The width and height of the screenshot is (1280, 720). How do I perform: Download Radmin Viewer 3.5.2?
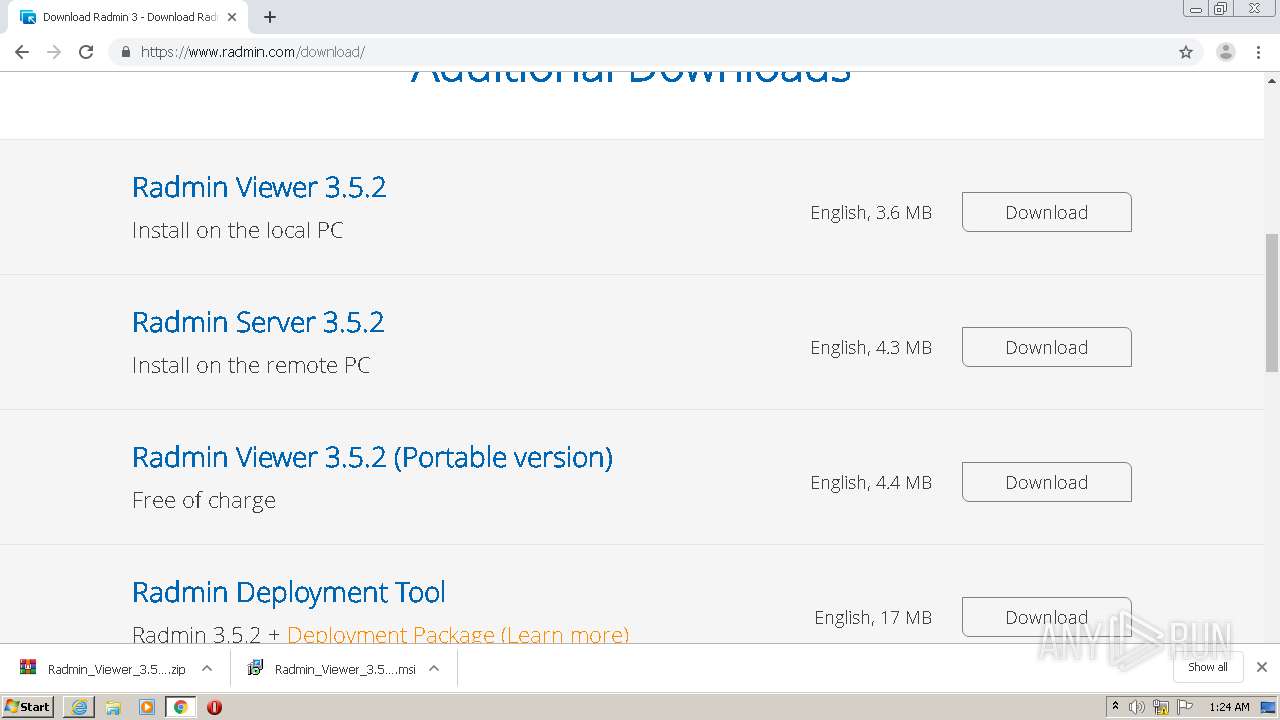pyautogui.click(x=1046, y=212)
